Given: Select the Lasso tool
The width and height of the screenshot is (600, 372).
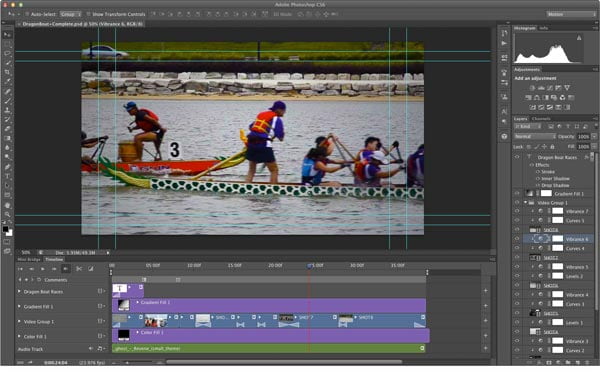Looking at the screenshot, I should 7,54.
